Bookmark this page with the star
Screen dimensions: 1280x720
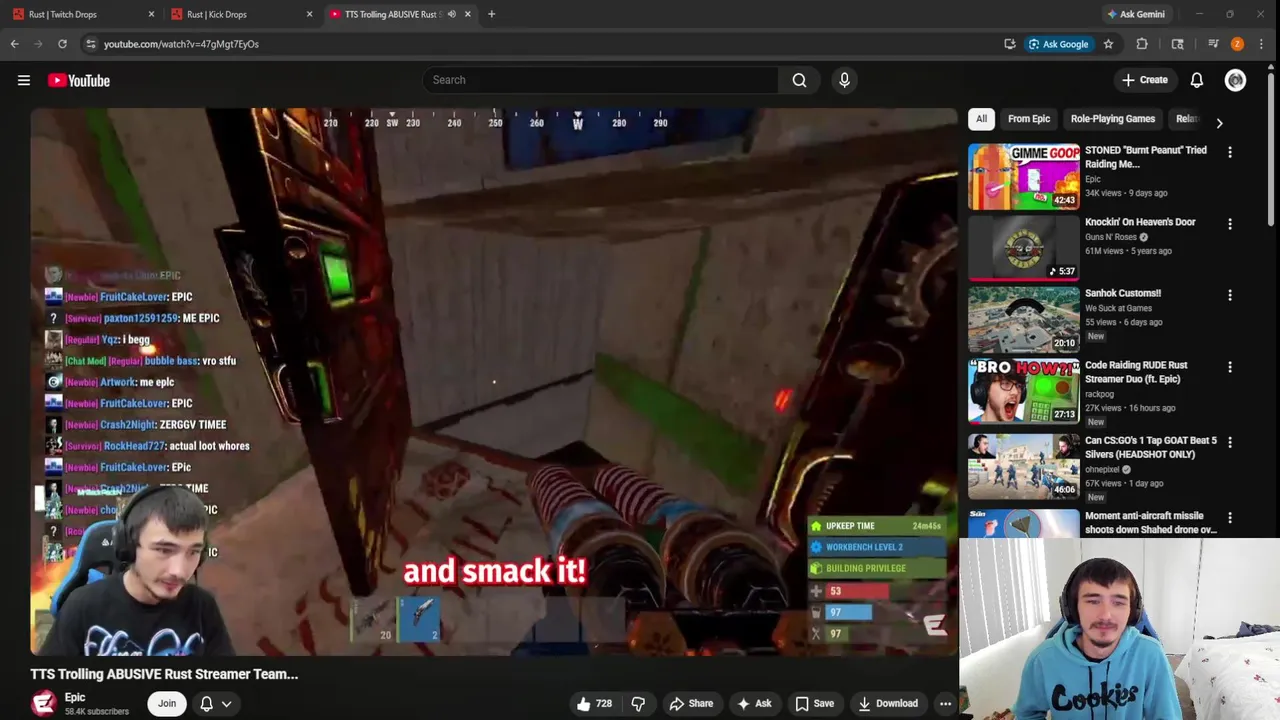click(1108, 44)
